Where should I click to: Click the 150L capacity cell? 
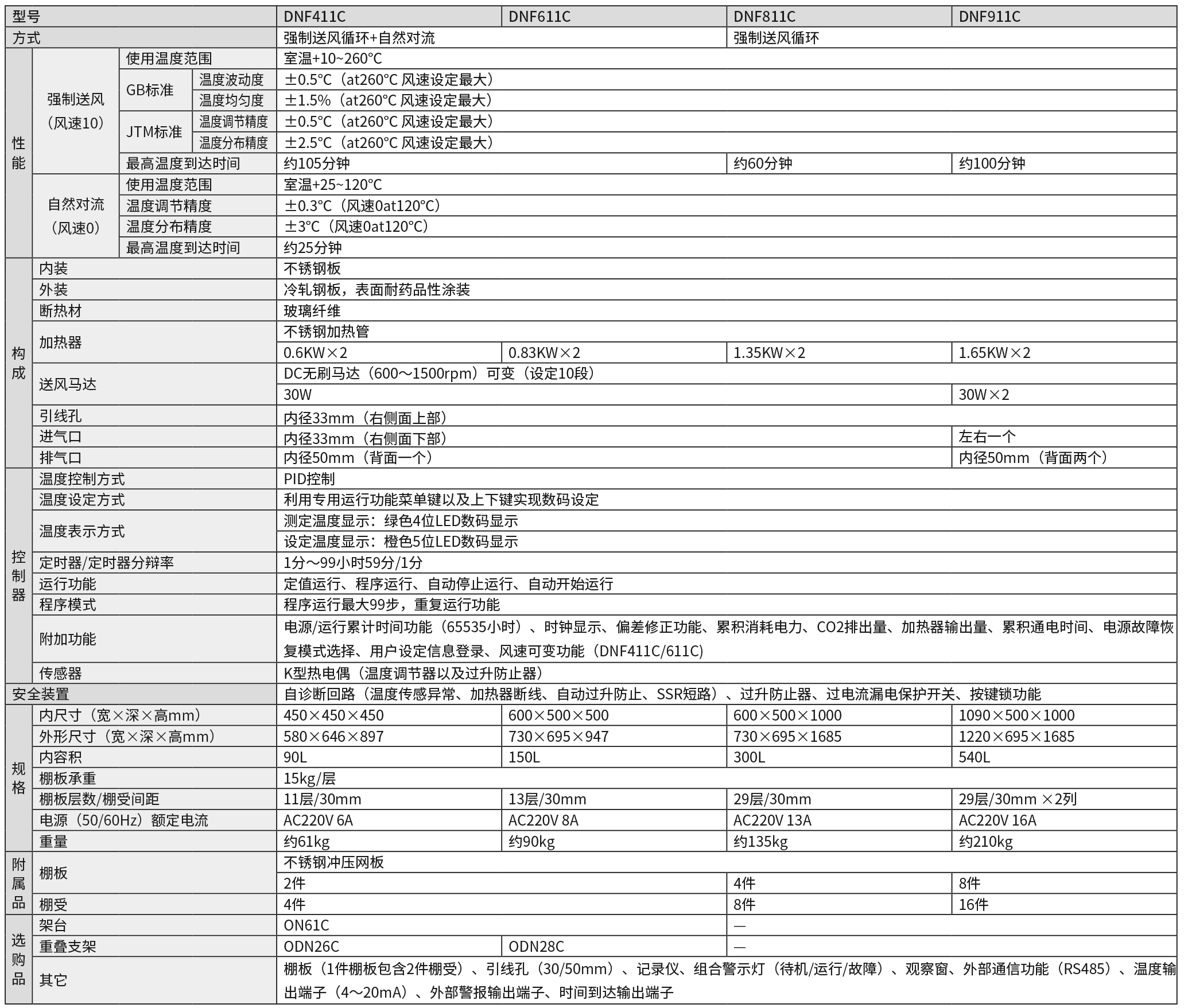point(614,757)
